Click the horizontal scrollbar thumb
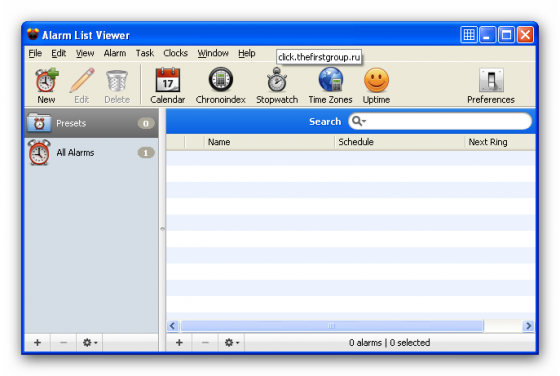Viewport: 560px width, 376px height. [332, 326]
